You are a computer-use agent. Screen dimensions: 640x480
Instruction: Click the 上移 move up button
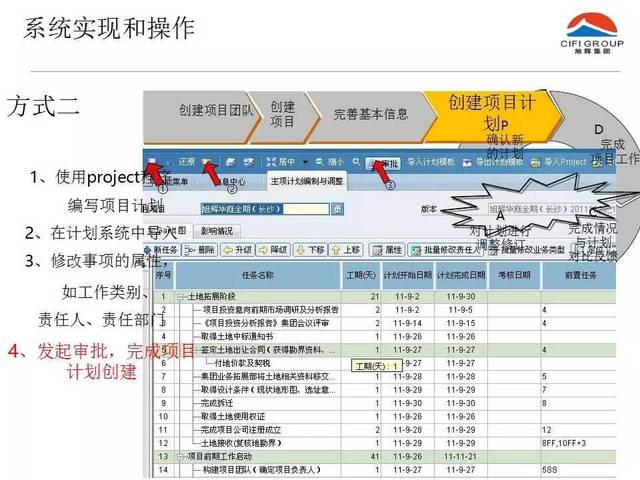[345, 250]
